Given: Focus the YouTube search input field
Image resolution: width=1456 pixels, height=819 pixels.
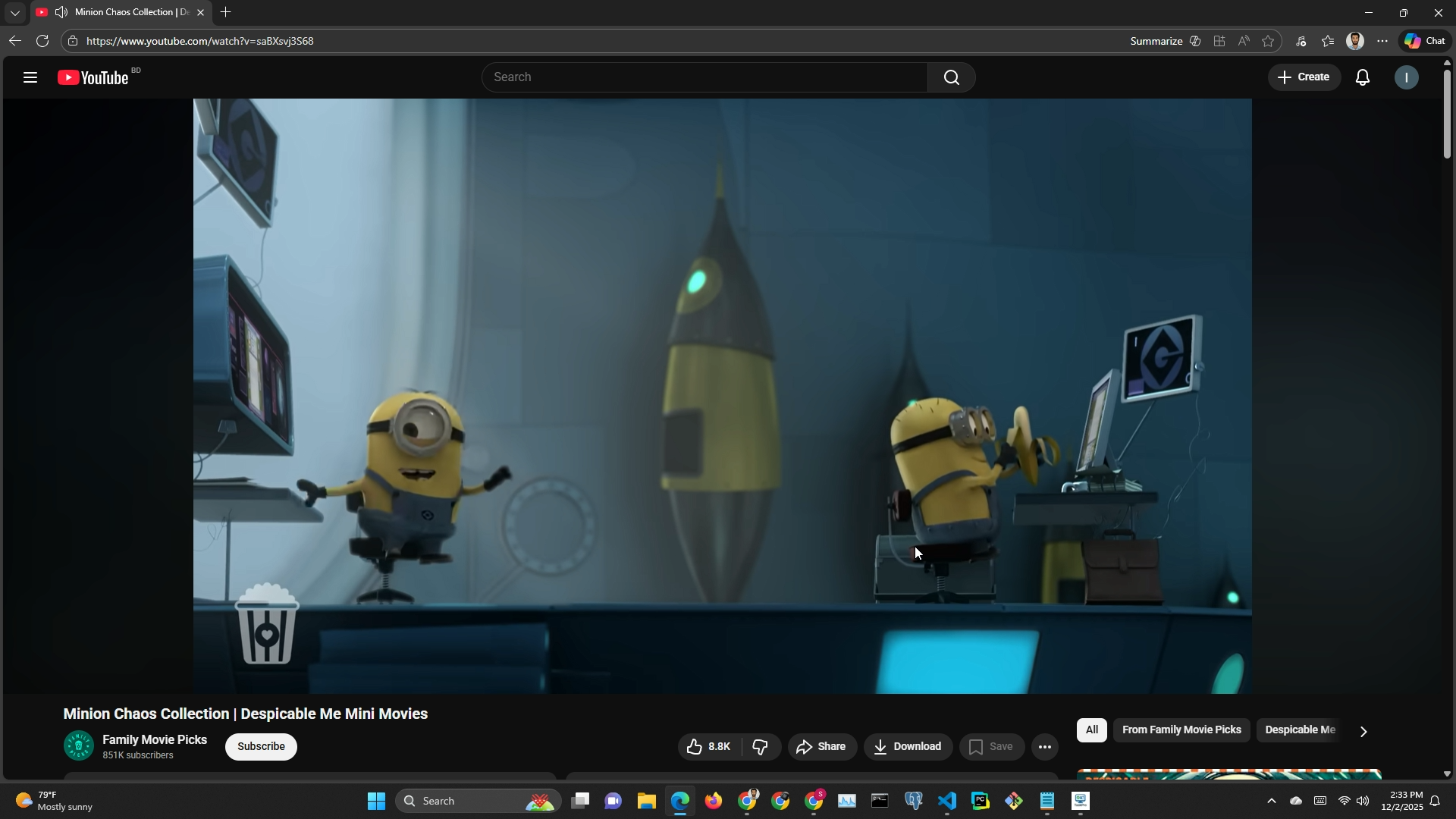Looking at the screenshot, I should click(704, 77).
